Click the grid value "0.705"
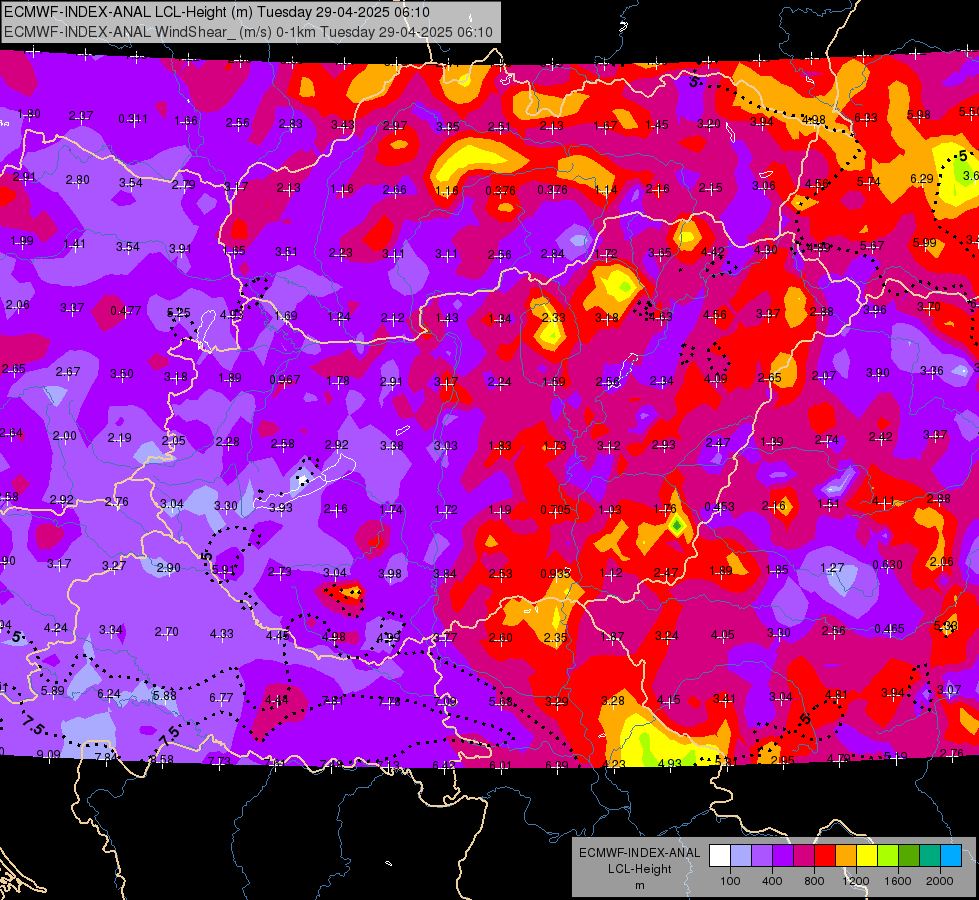Image resolution: width=979 pixels, height=900 pixels. pos(556,509)
